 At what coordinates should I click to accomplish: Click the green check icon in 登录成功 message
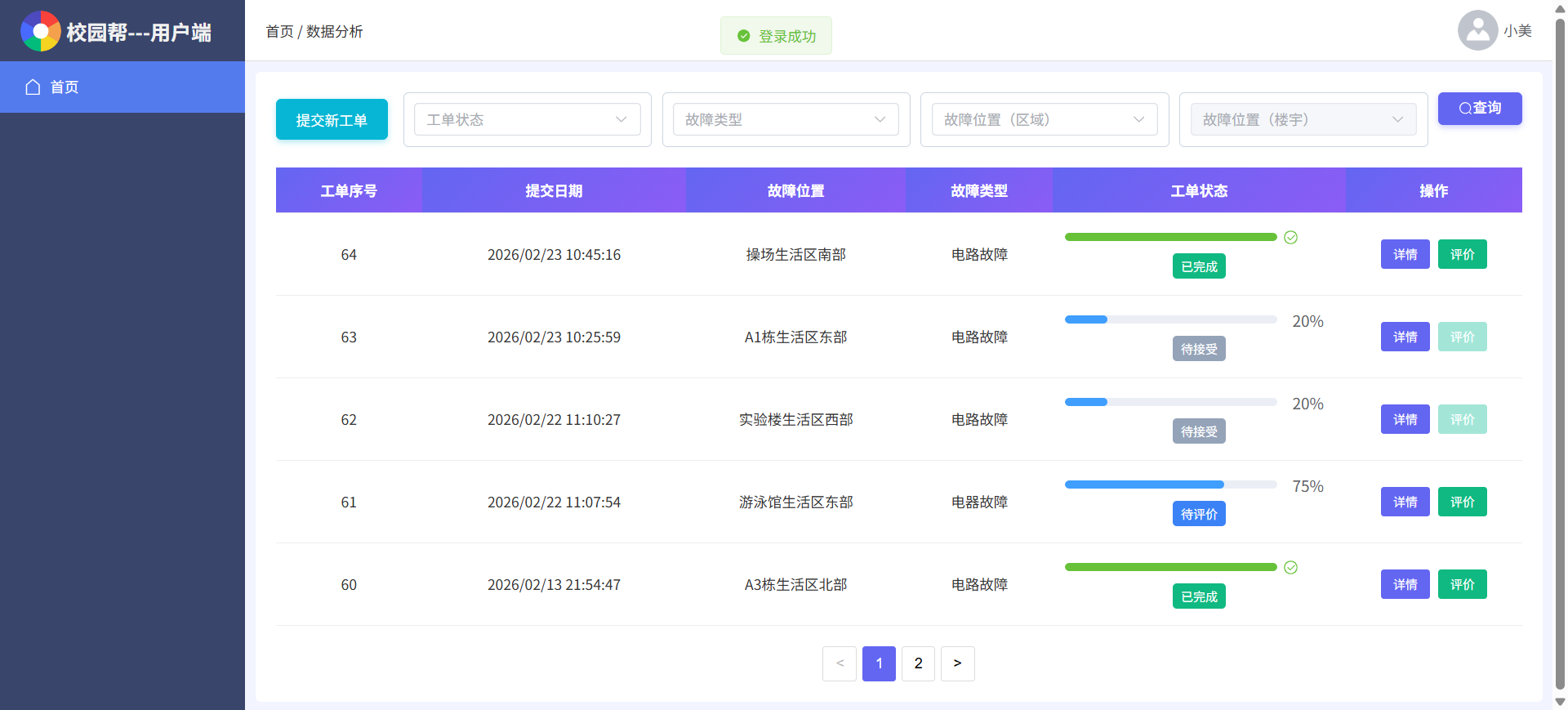point(743,36)
